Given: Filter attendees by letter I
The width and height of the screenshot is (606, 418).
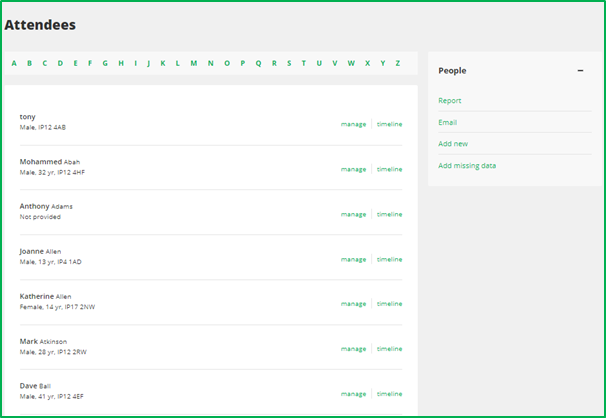Looking at the screenshot, I should tap(135, 63).
